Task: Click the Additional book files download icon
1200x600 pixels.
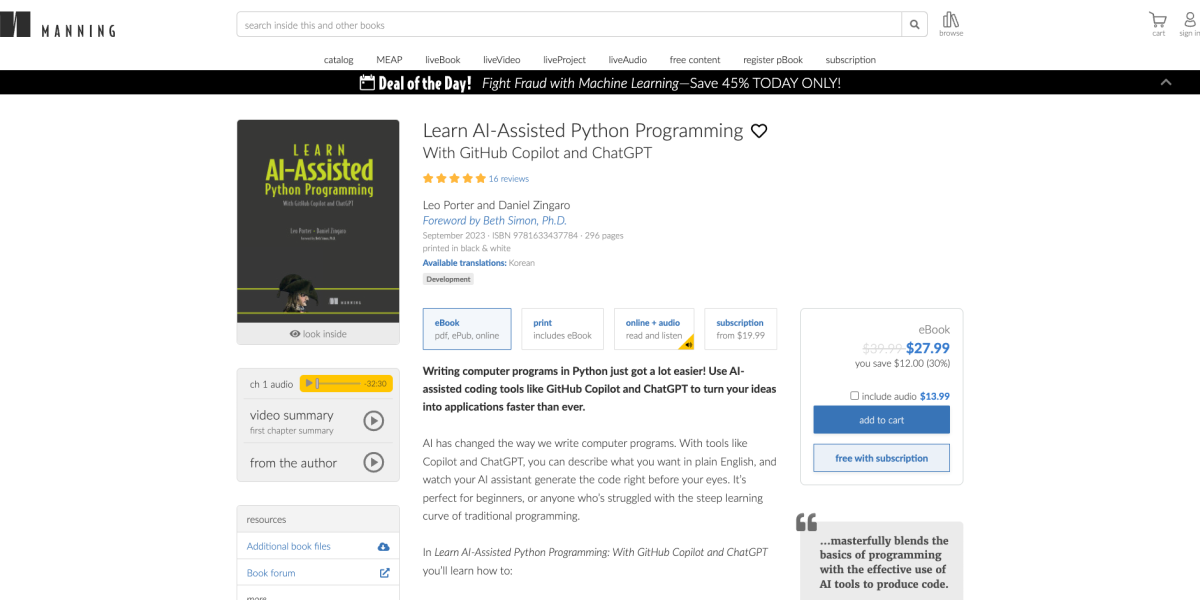Action: tap(383, 546)
